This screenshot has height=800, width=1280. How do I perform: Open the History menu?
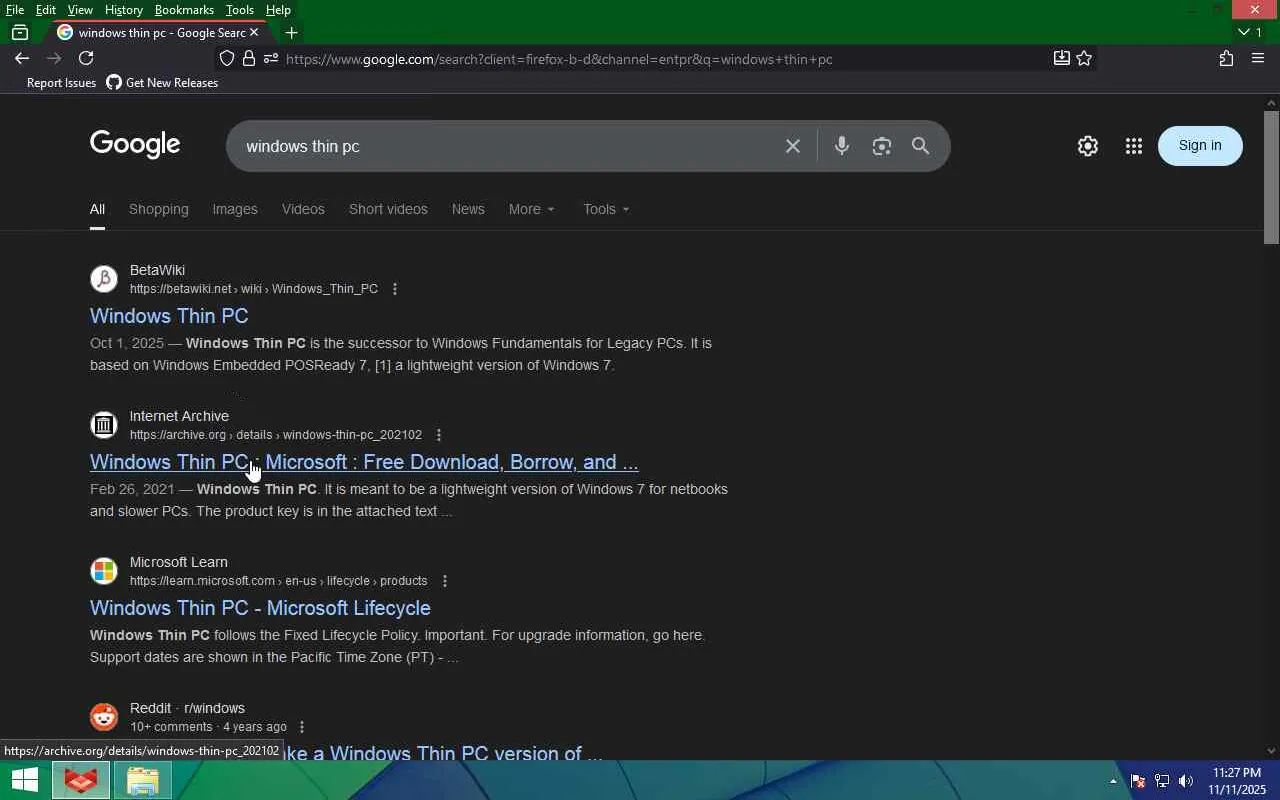124,10
